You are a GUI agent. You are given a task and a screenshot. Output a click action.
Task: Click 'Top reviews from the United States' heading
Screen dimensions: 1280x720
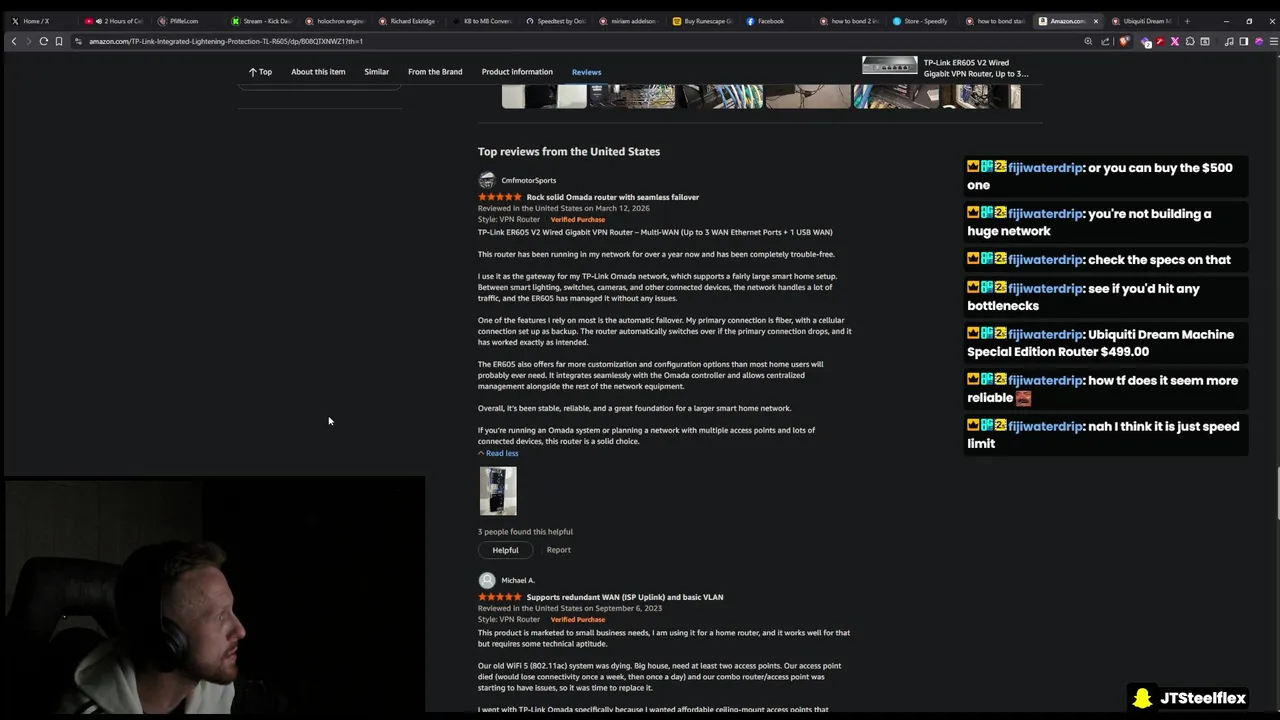tap(569, 152)
